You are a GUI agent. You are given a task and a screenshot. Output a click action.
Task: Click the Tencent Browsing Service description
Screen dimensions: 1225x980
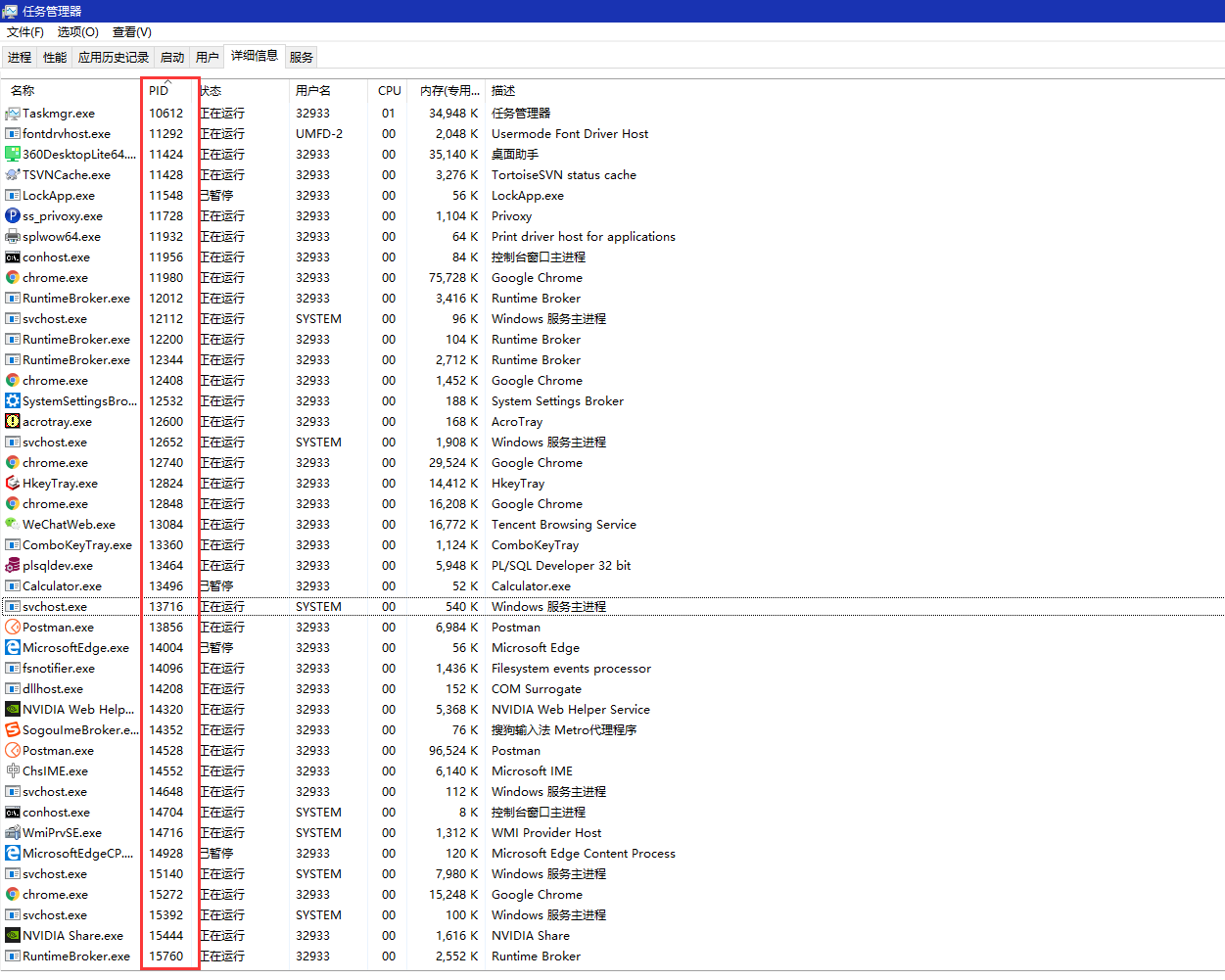564,525
